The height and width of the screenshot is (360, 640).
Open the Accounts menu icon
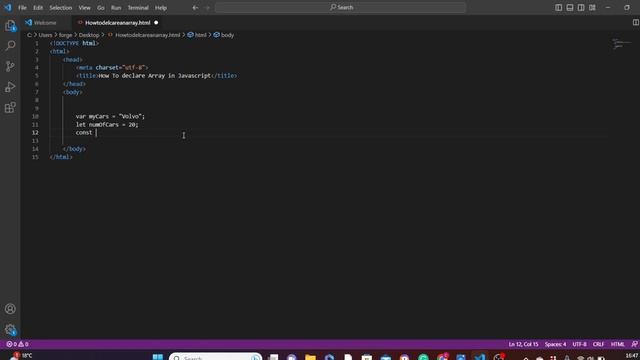[x=10, y=309]
